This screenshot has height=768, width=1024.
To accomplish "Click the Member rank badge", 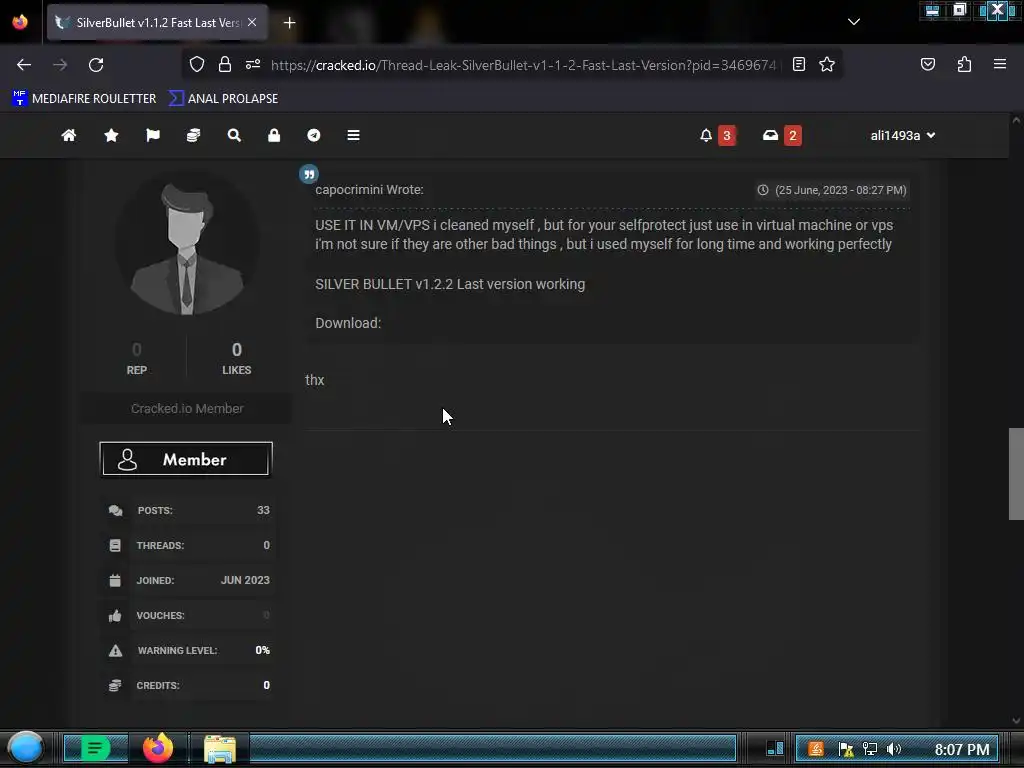I will click(x=186, y=459).
